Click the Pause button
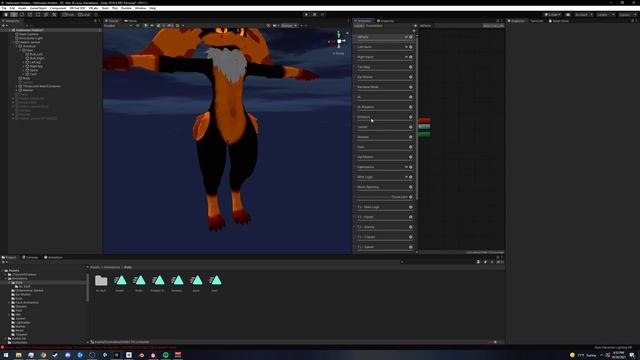The image size is (640, 360). [314, 15]
